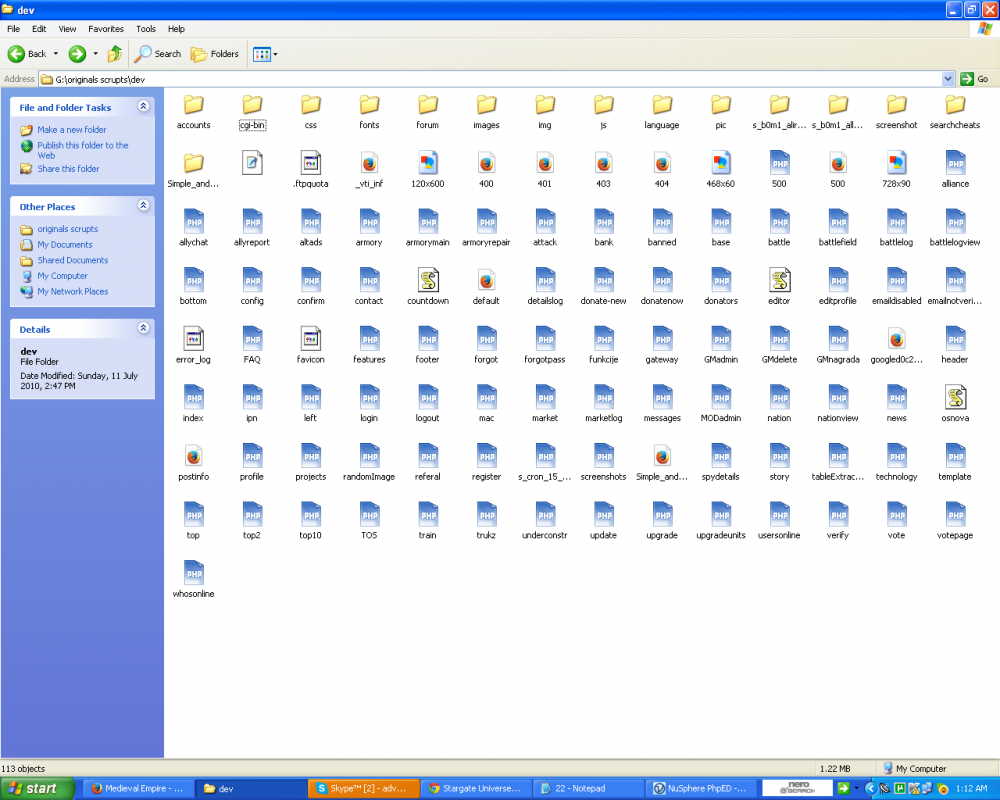The height and width of the screenshot is (800, 1000).
Task: Toggle the Search pane on
Action: coord(157,54)
